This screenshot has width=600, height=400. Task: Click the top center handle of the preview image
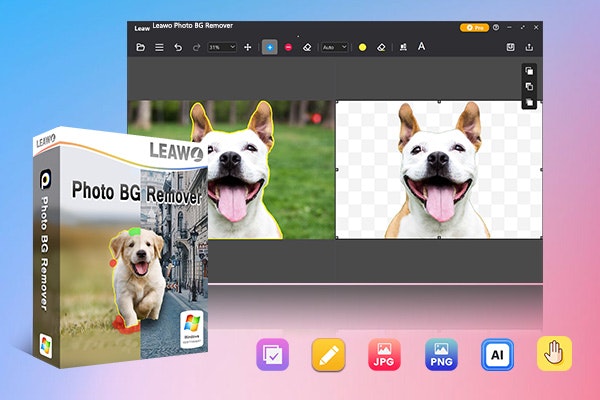[439, 101]
